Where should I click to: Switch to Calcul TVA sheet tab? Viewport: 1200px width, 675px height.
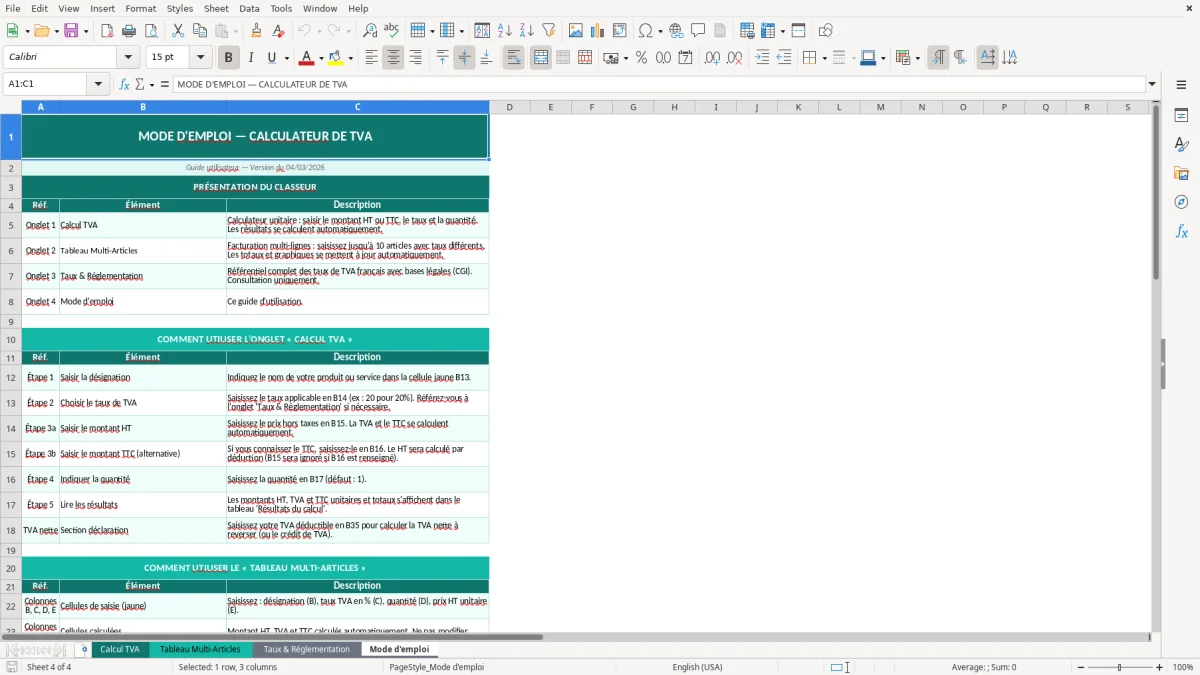120,649
